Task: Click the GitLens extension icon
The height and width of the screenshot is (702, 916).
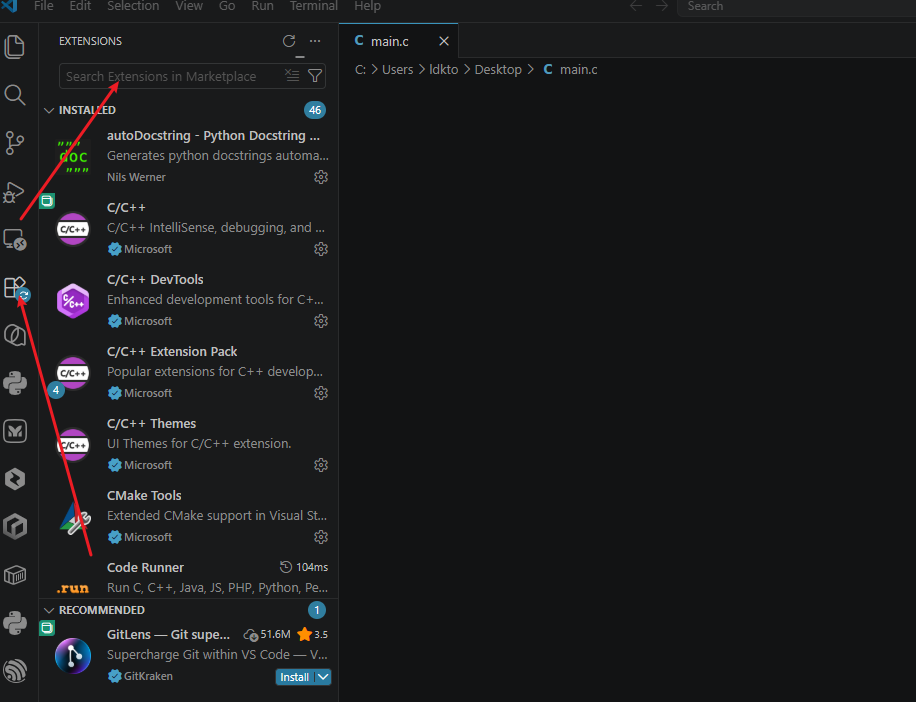Action: tap(73, 655)
